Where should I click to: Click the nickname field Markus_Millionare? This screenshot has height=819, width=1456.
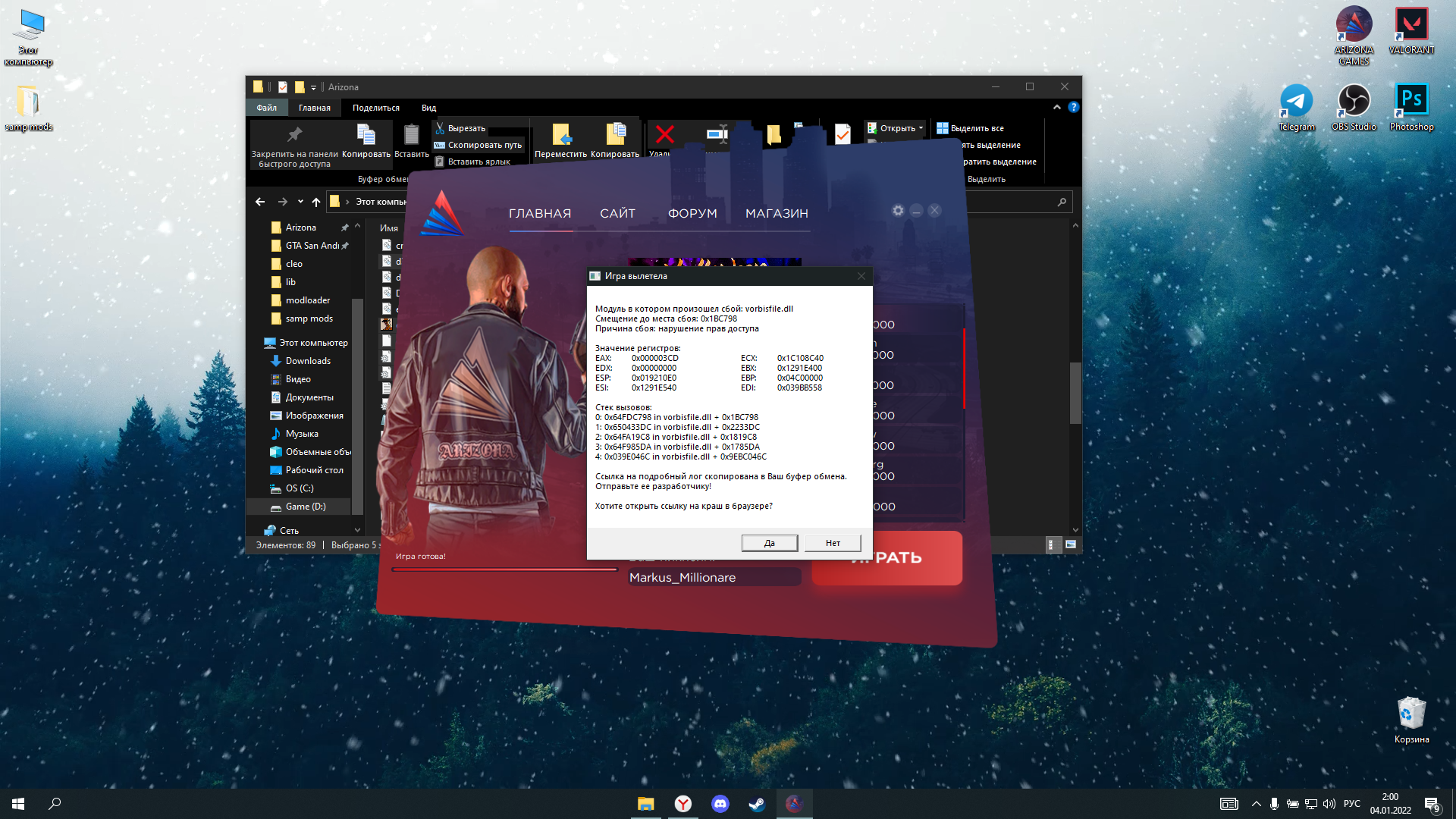[x=714, y=577]
